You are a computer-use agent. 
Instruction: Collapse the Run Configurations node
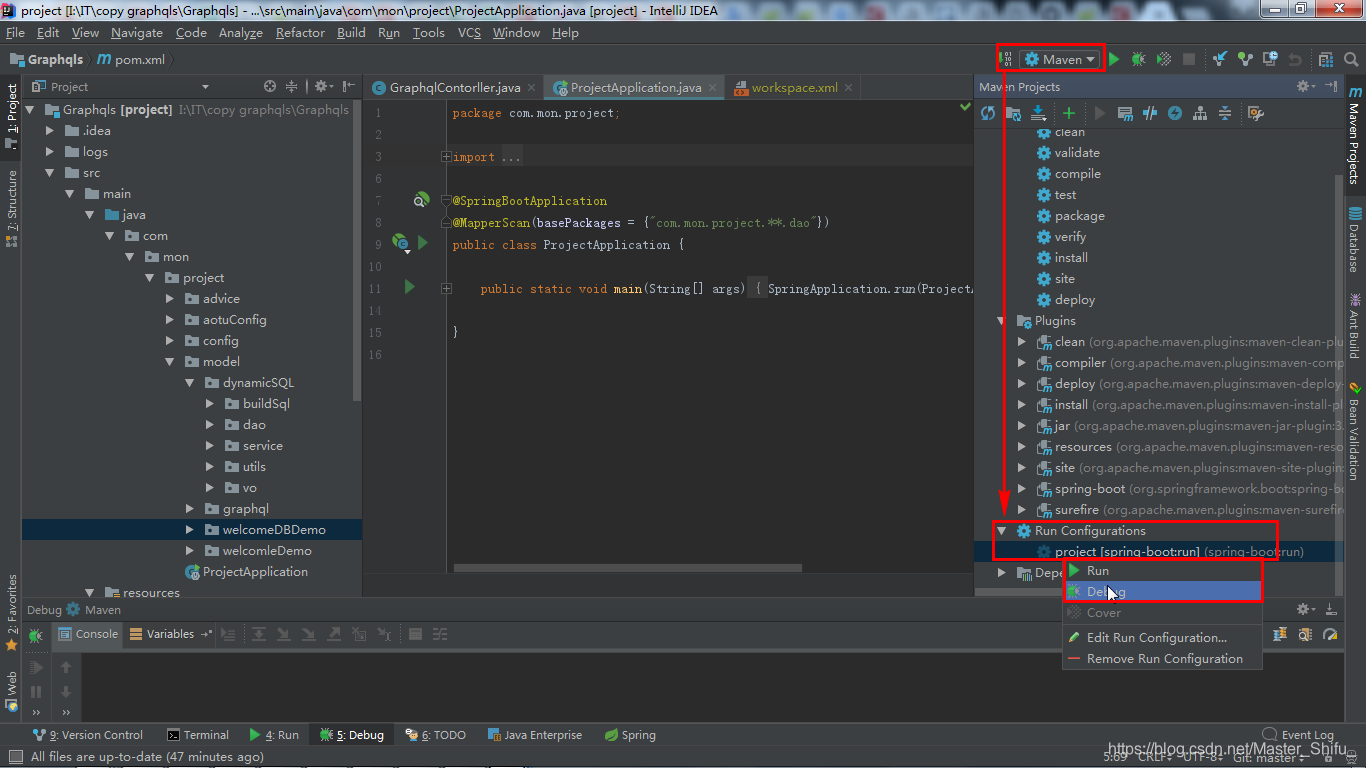click(x=1002, y=531)
